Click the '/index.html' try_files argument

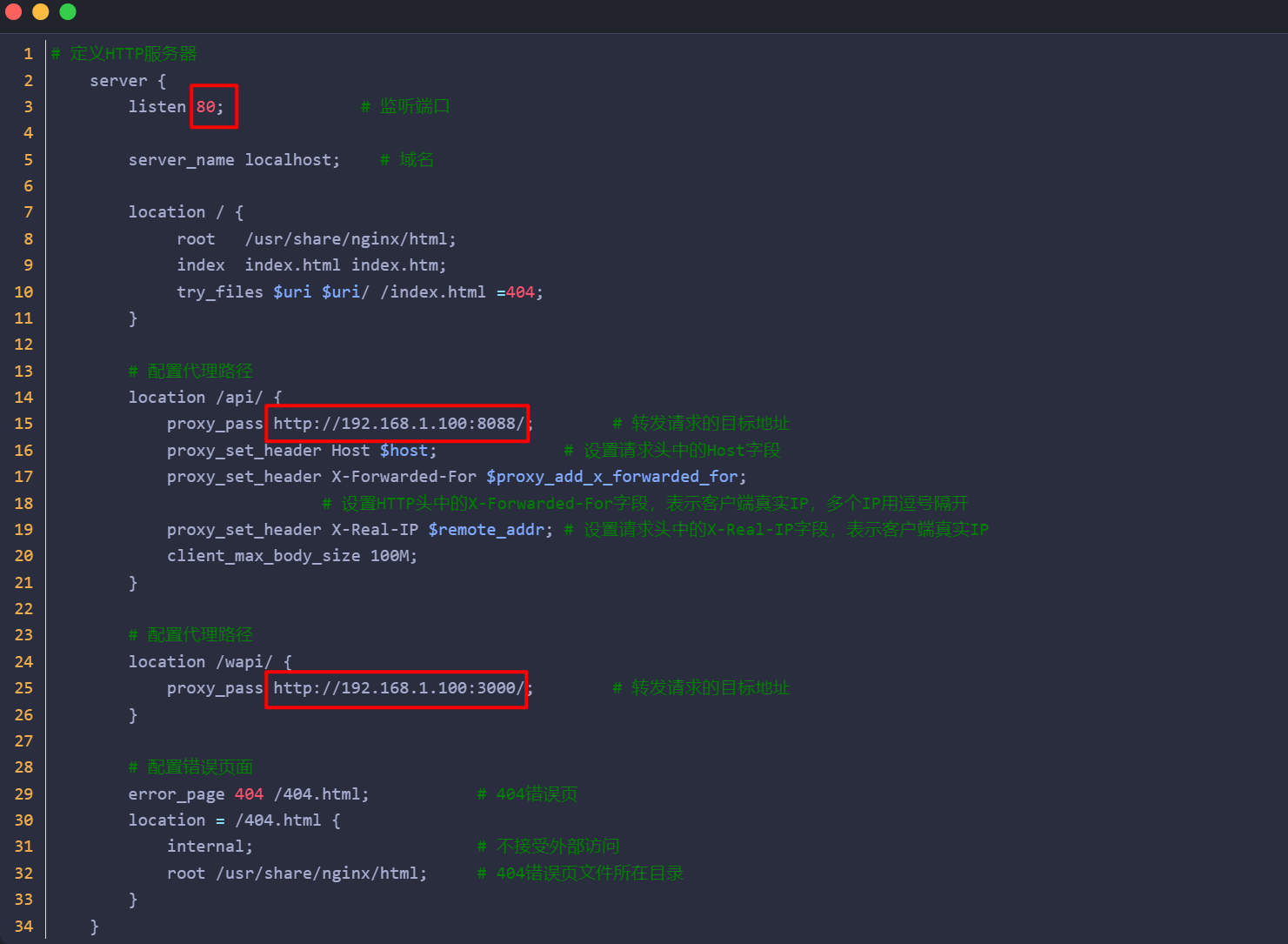pyautogui.click(x=433, y=291)
